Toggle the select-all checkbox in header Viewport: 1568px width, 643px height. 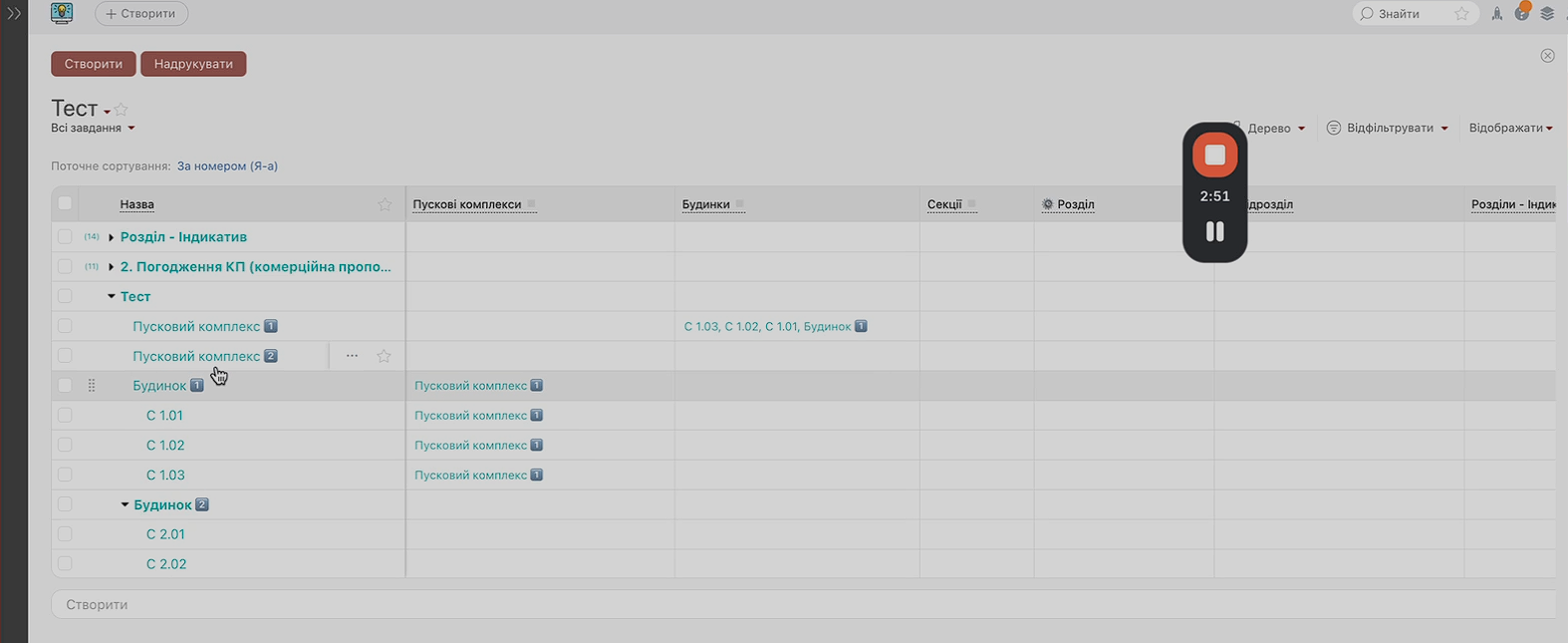pyautogui.click(x=65, y=203)
